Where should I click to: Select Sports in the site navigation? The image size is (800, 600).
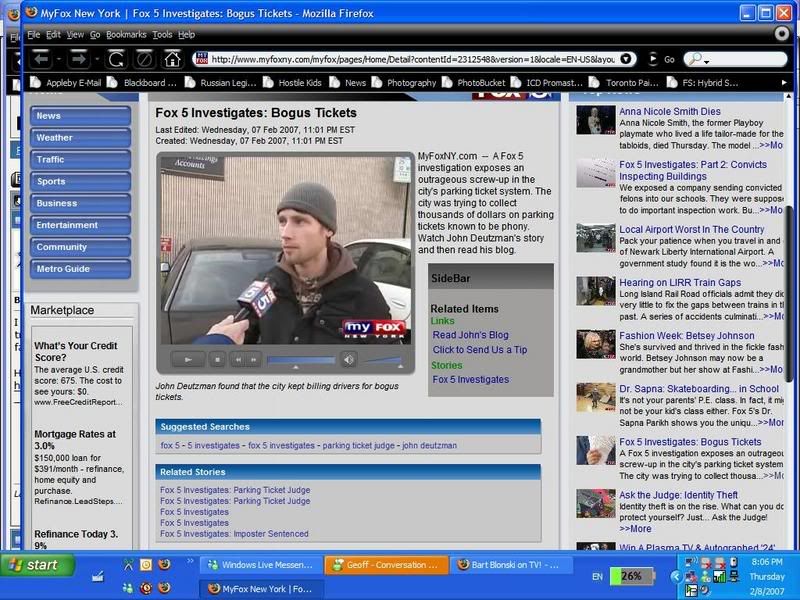click(80, 182)
